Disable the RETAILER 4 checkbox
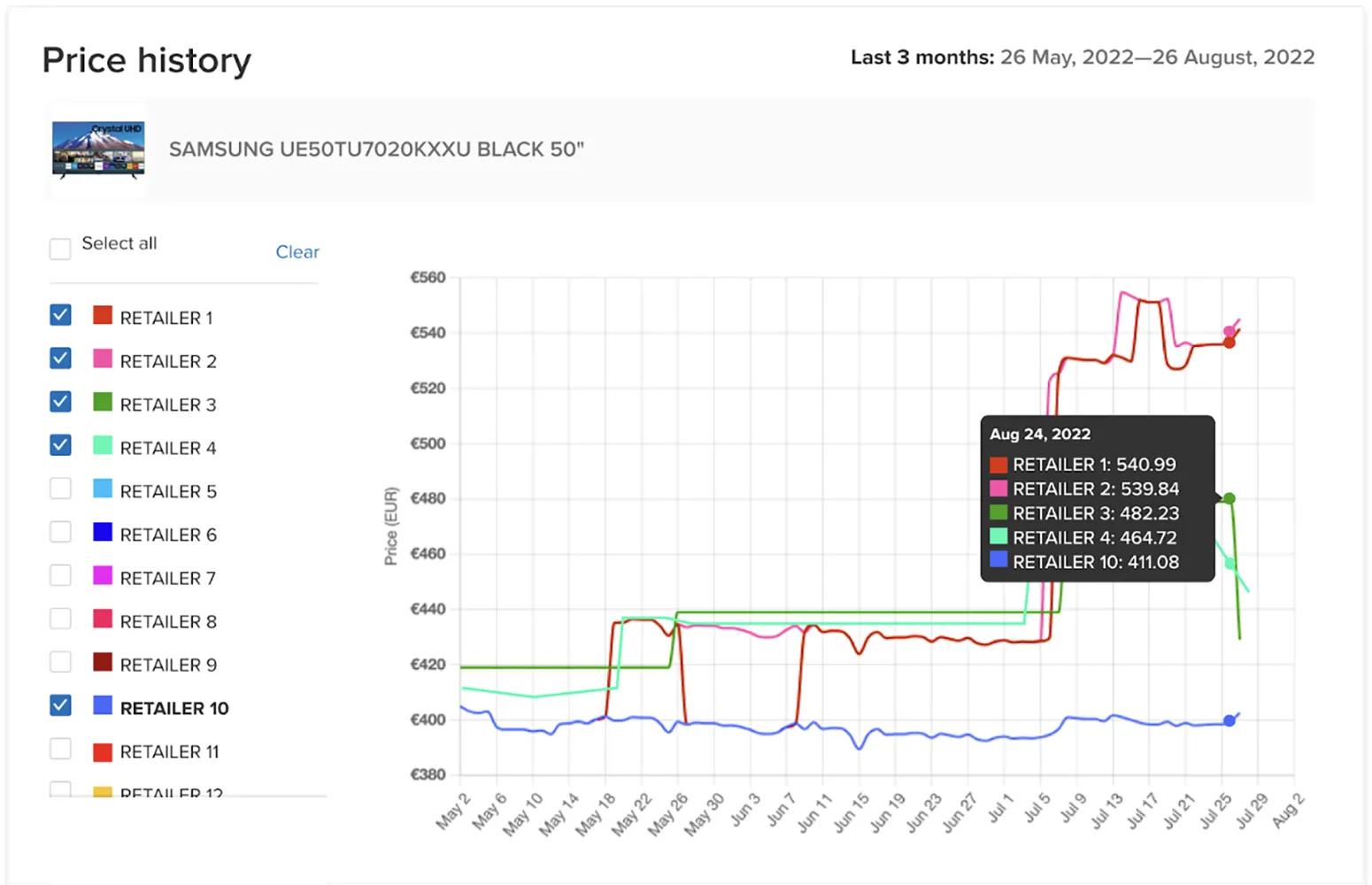Screen dimensions: 1372x885 pos(59,444)
